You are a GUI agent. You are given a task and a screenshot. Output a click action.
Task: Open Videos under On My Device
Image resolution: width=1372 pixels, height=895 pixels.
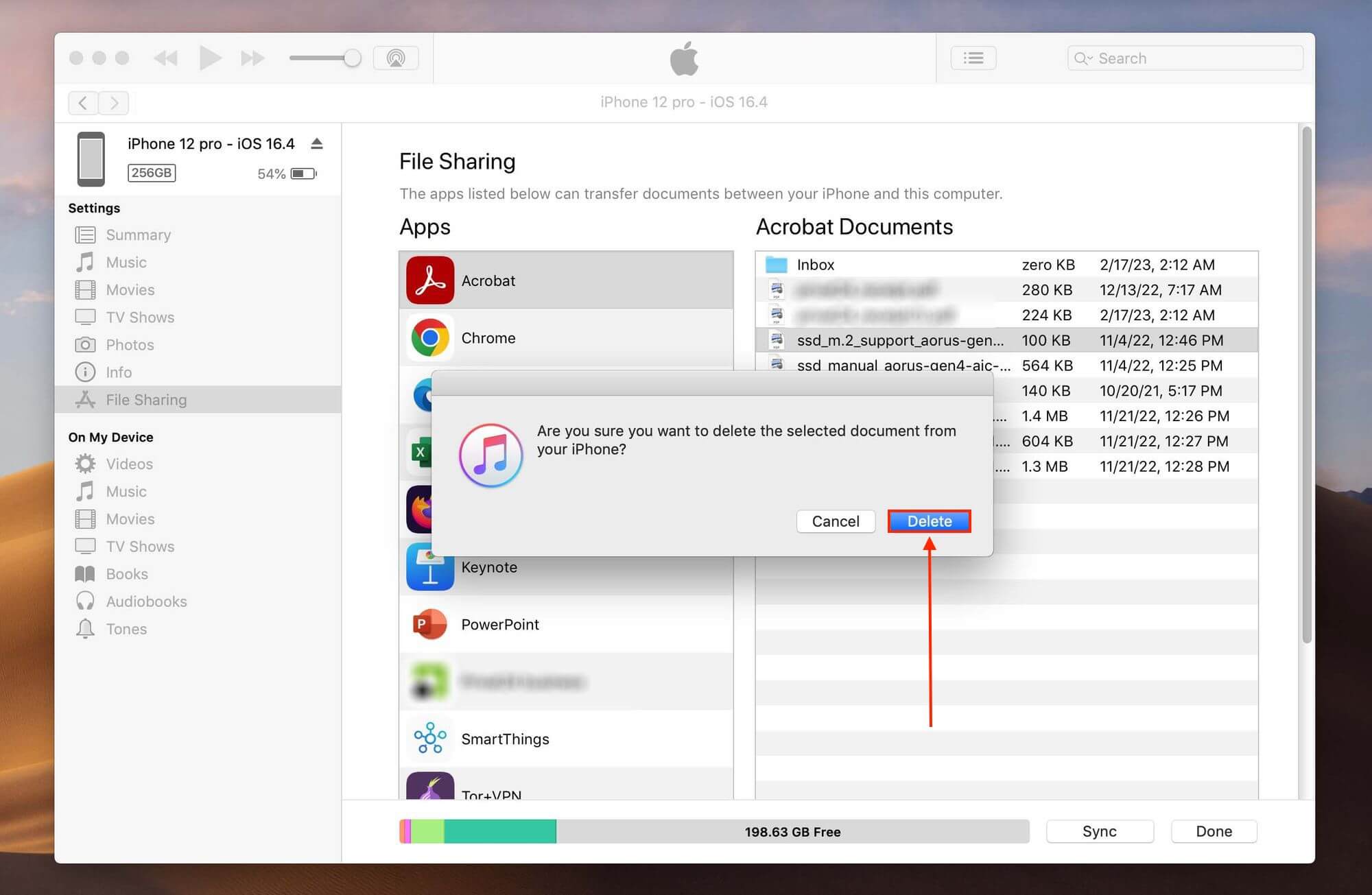(198, 464)
